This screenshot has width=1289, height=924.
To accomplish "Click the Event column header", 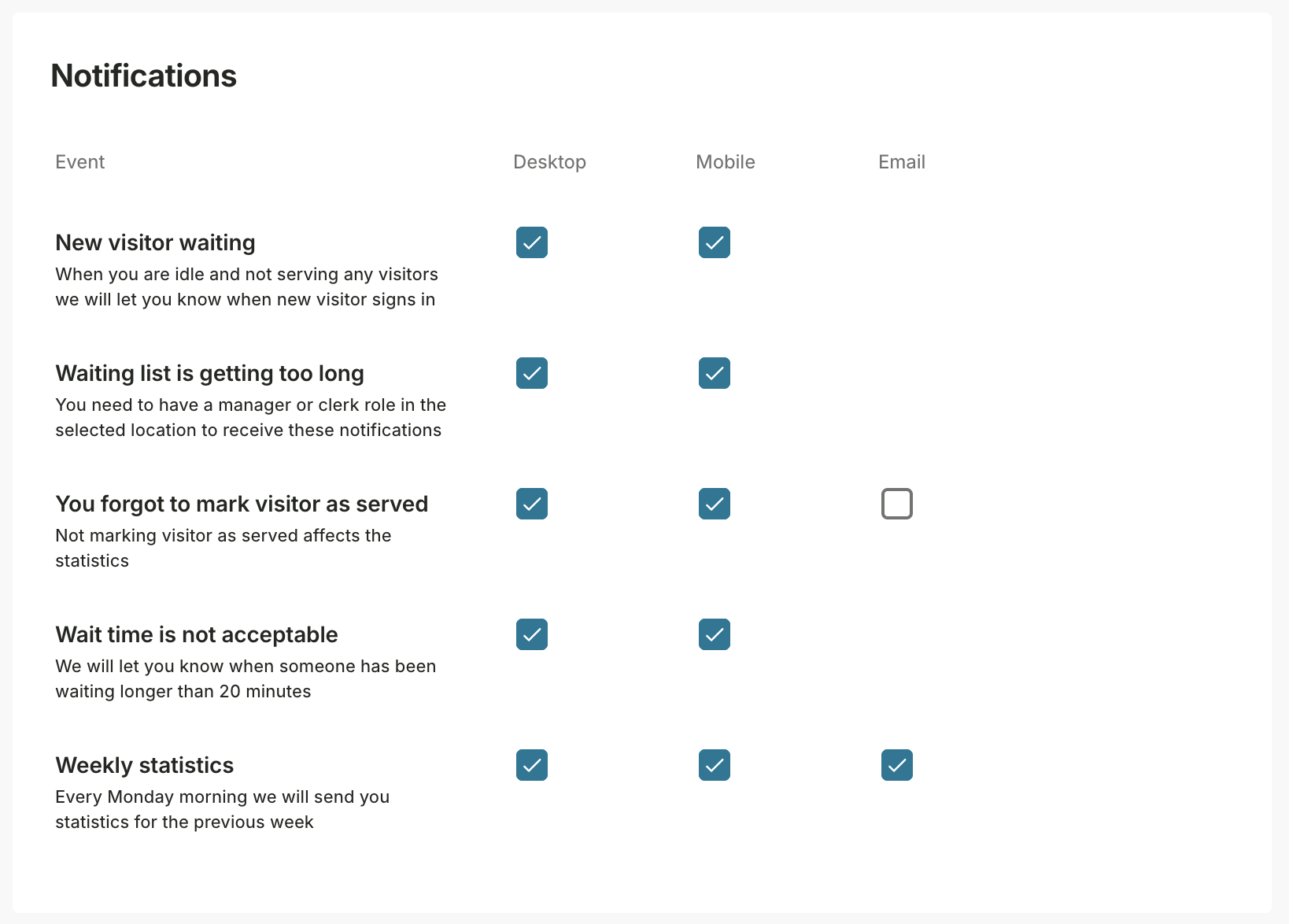I will point(79,162).
